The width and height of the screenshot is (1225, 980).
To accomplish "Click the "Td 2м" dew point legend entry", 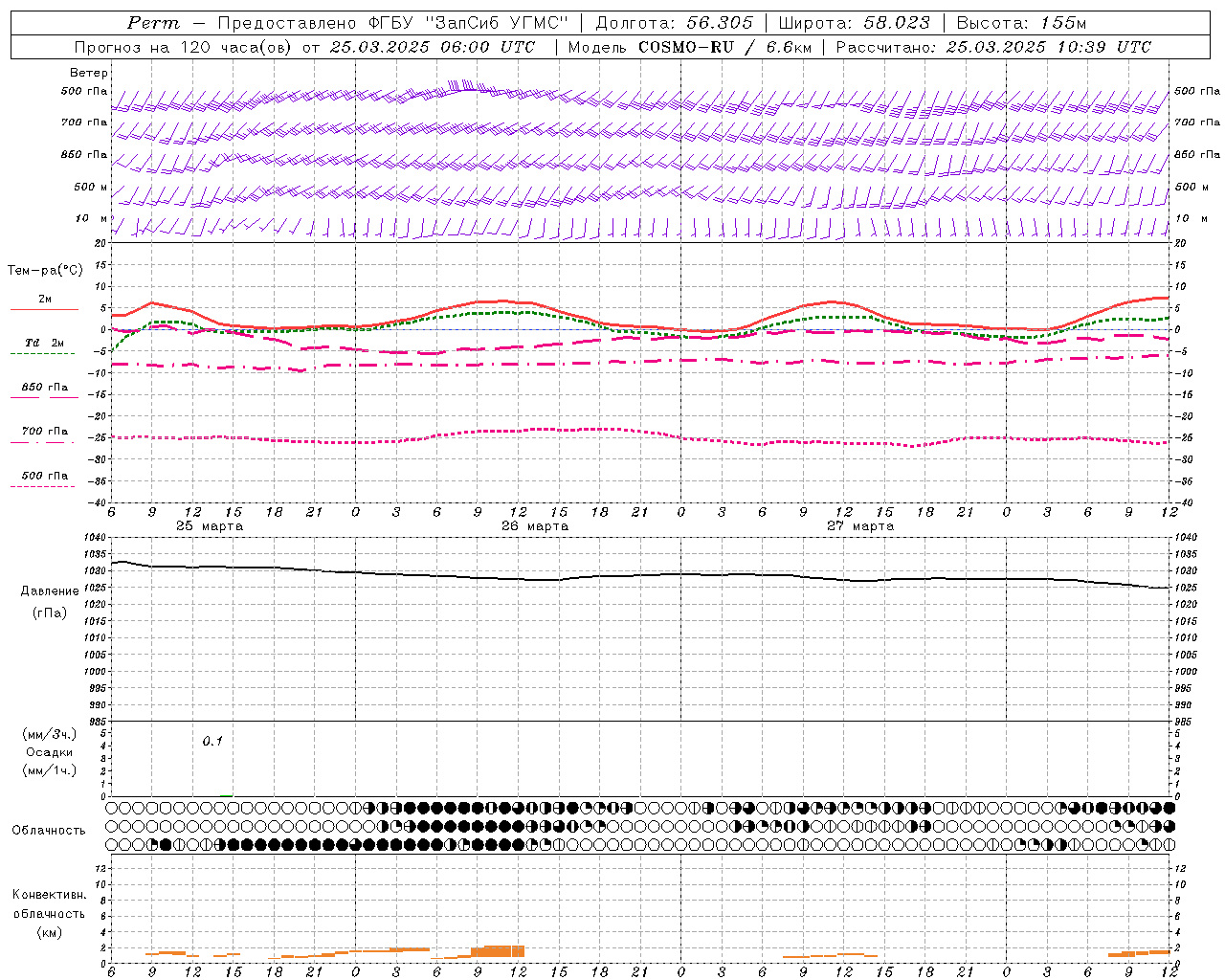I will (45, 343).
